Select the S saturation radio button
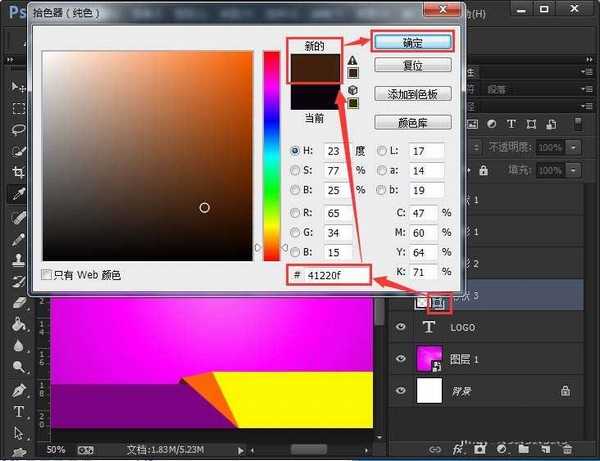This screenshot has height=461, width=600. 295,170
